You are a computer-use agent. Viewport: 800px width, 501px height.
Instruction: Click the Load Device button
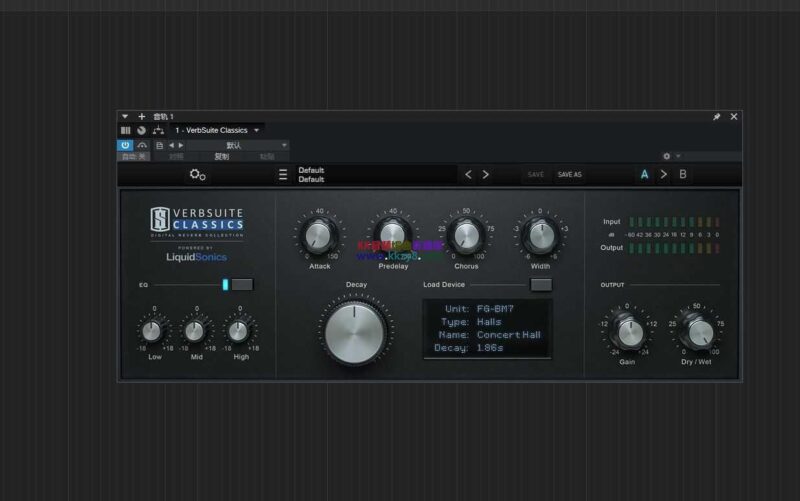pyautogui.click(x=541, y=285)
